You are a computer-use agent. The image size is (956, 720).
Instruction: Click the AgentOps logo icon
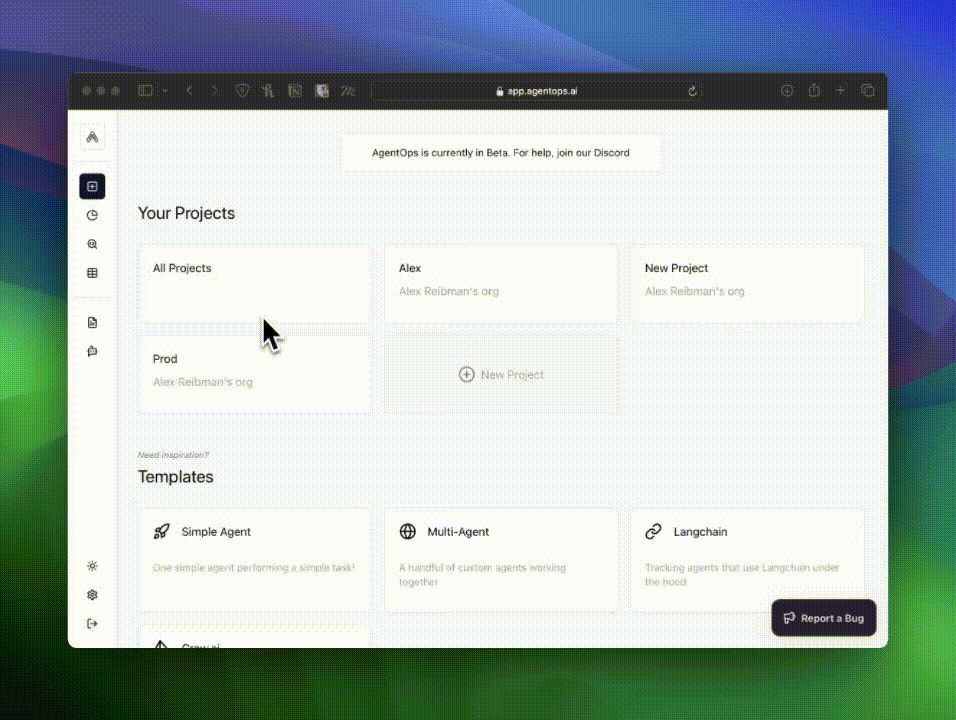click(x=92, y=137)
